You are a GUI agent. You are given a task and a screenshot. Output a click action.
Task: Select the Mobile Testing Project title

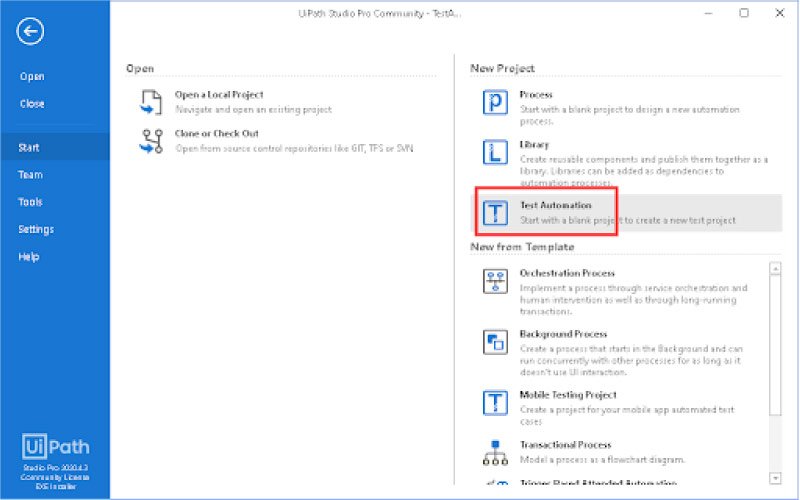click(x=568, y=394)
